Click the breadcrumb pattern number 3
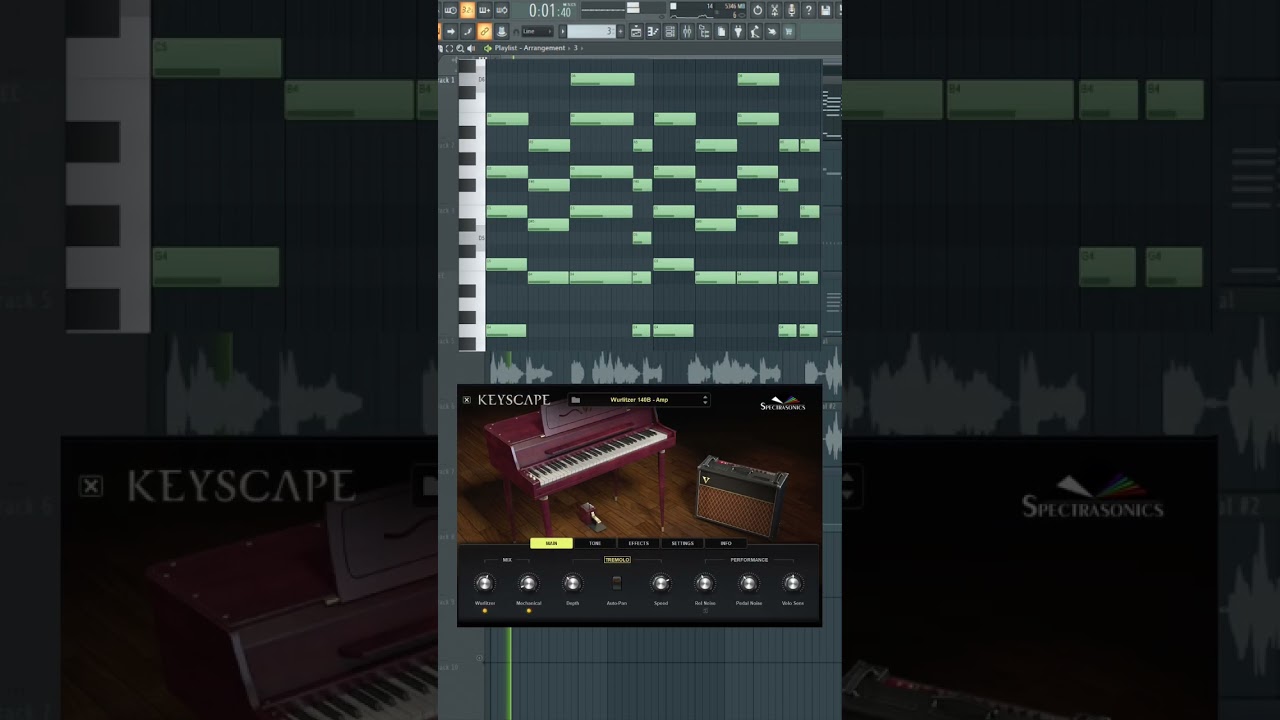This screenshot has height=720, width=1280. point(576,48)
